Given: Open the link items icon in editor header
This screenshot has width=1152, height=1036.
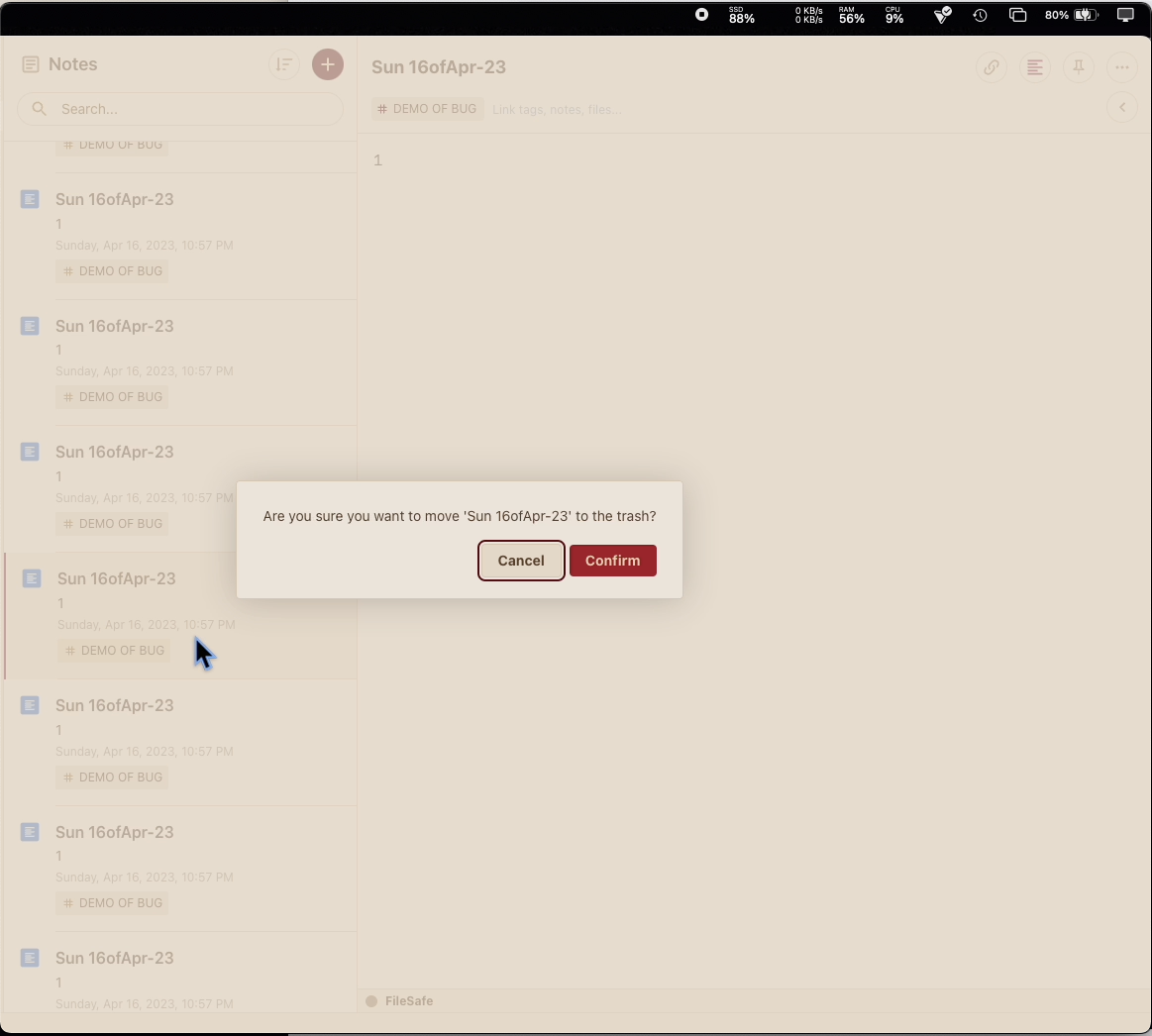Looking at the screenshot, I should [x=992, y=67].
